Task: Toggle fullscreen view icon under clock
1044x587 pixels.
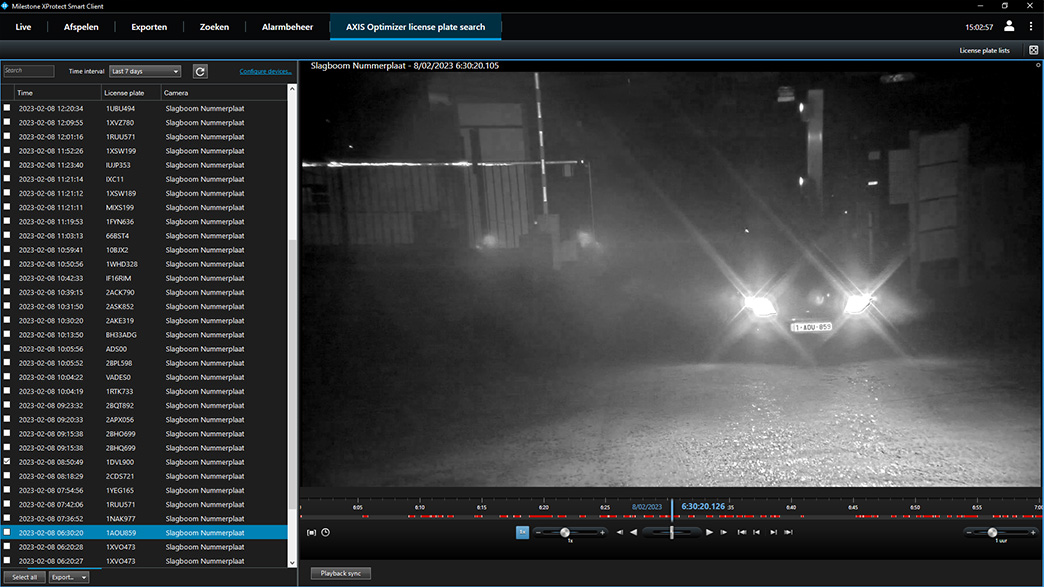Action: pos(1033,50)
